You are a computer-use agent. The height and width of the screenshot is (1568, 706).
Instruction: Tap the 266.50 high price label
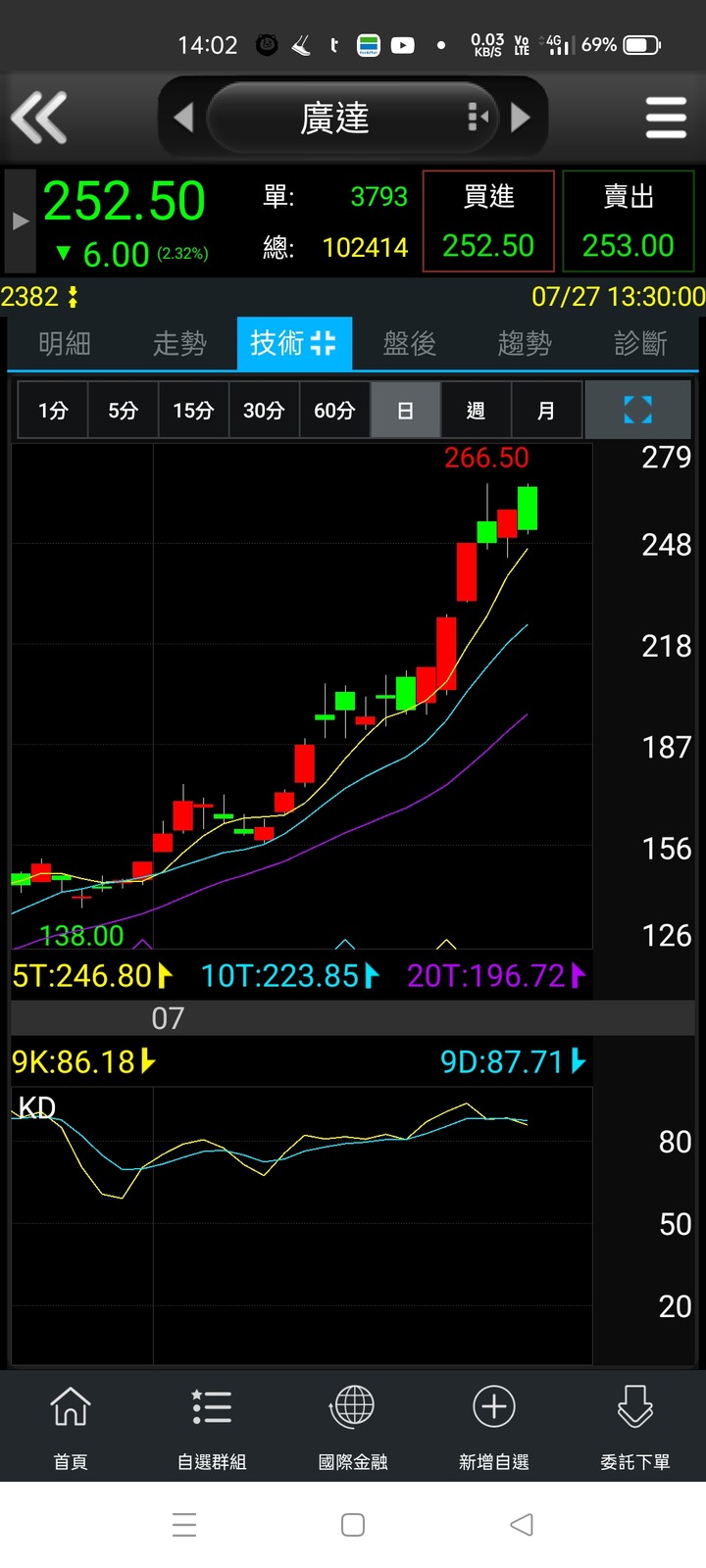[x=486, y=458]
